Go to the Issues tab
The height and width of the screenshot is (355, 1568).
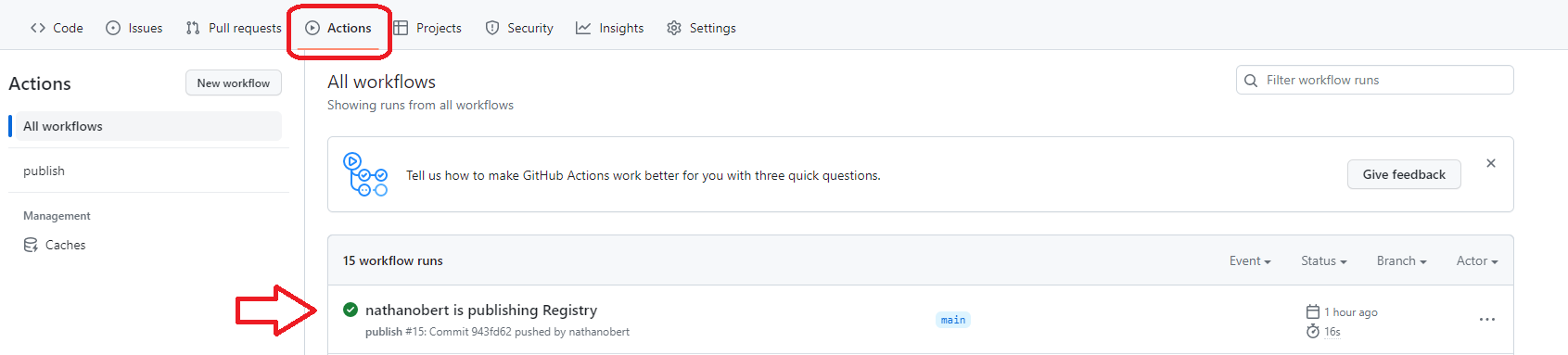pos(134,28)
